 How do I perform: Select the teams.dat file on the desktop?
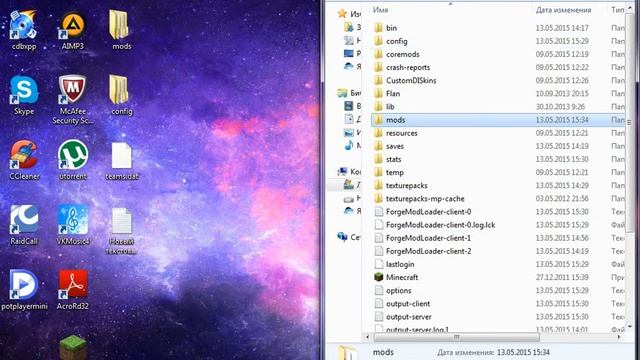click(x=121, y=161)
